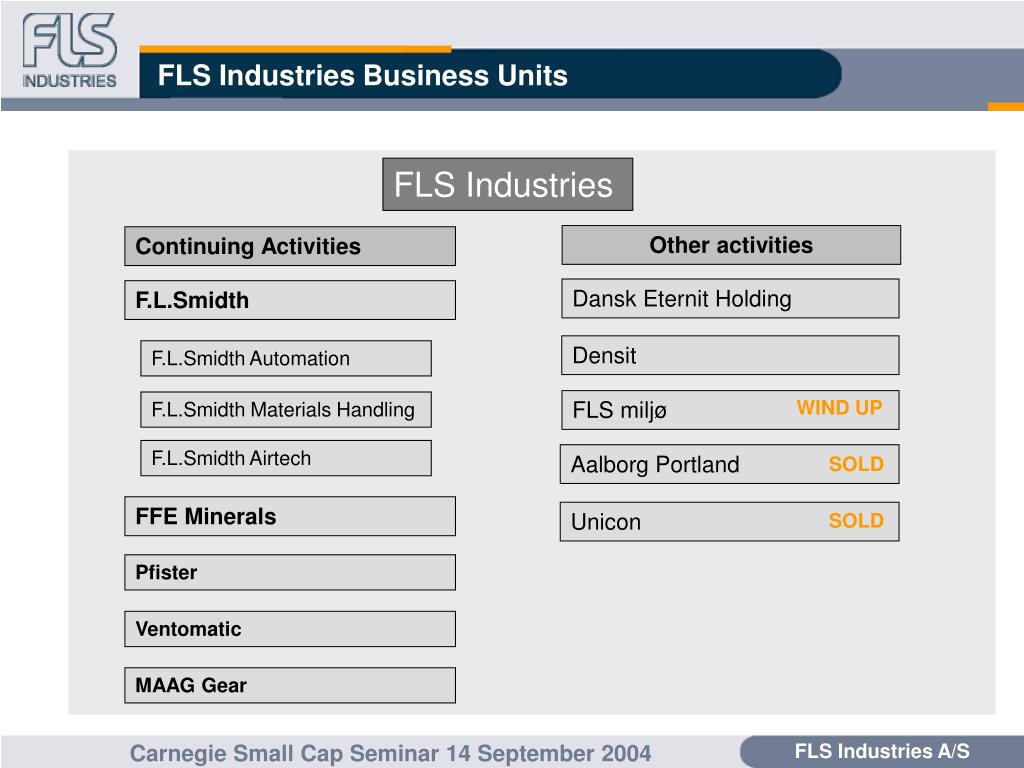Click the FLS Industries A/S footer badge
1024x768 pixels.
(x=882, y=751)
